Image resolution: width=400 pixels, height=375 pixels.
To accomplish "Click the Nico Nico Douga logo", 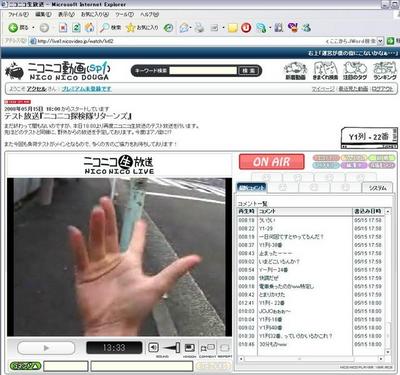I will 57,71.
